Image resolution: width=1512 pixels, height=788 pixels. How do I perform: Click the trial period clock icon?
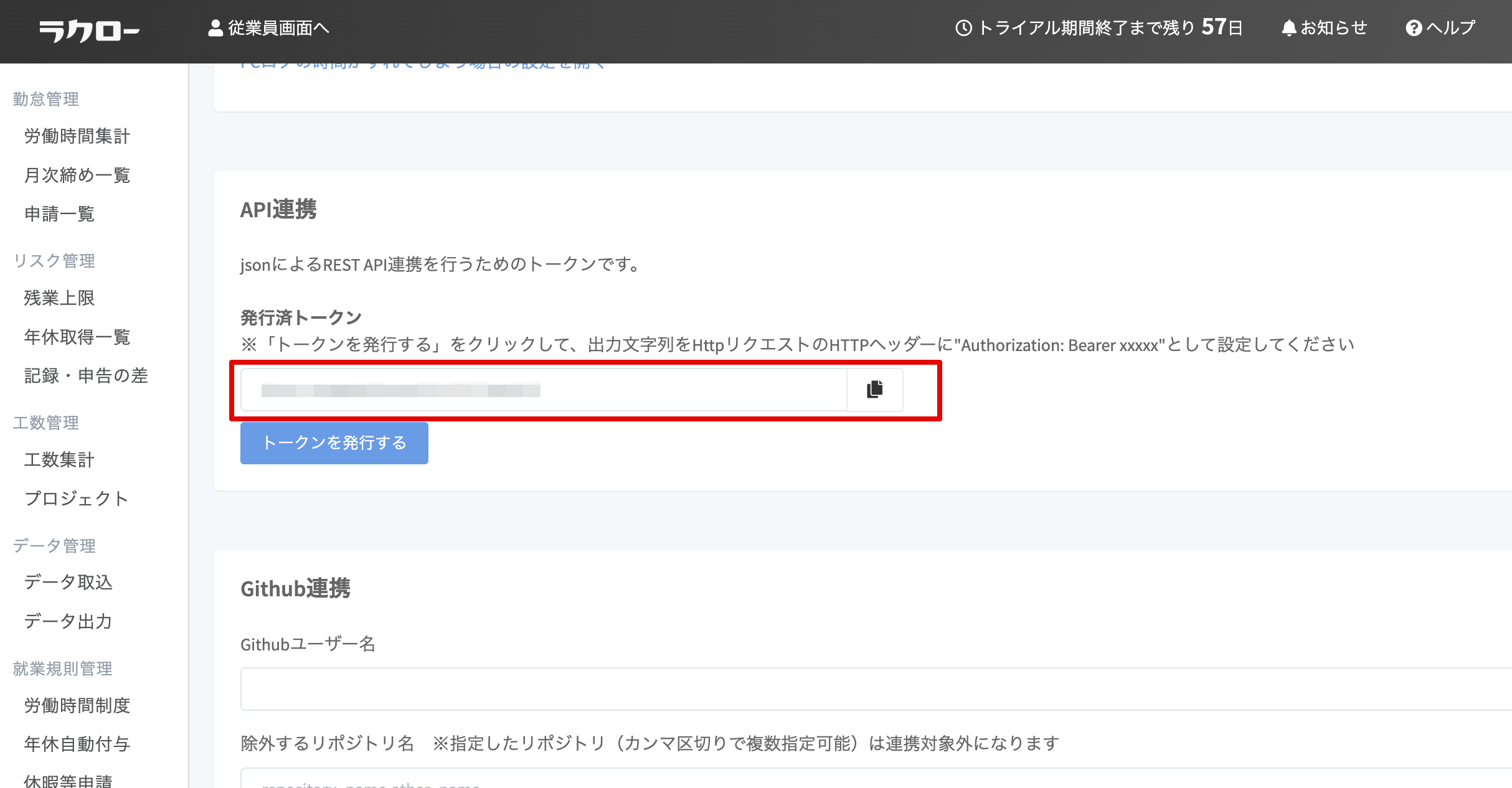[963, 28]
